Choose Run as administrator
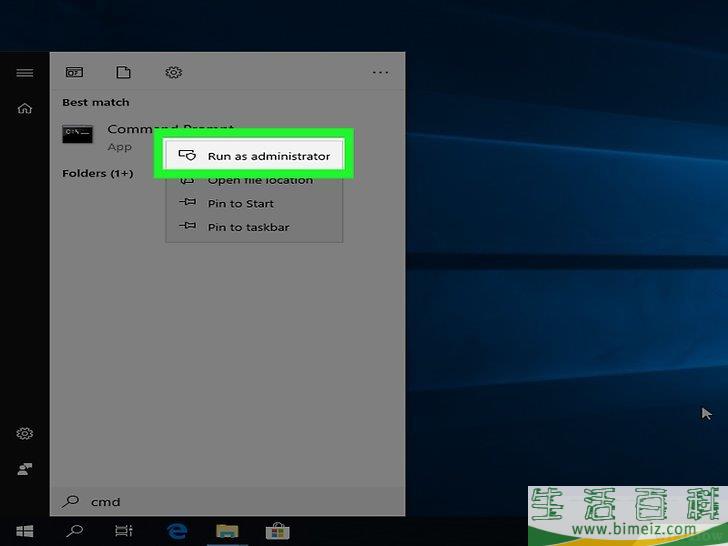 (254, 156)
